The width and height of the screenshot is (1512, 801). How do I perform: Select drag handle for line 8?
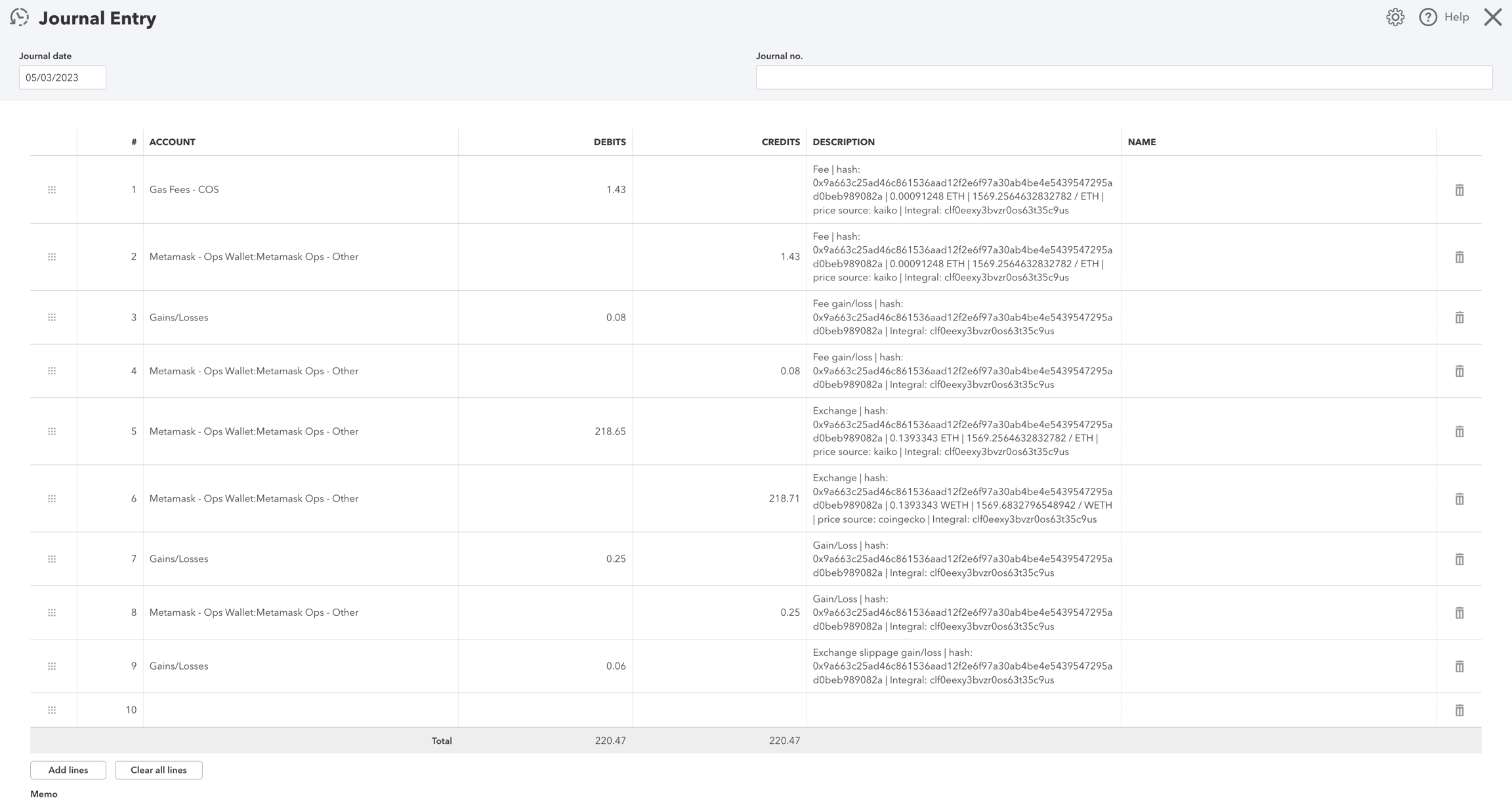pos(52,613)
